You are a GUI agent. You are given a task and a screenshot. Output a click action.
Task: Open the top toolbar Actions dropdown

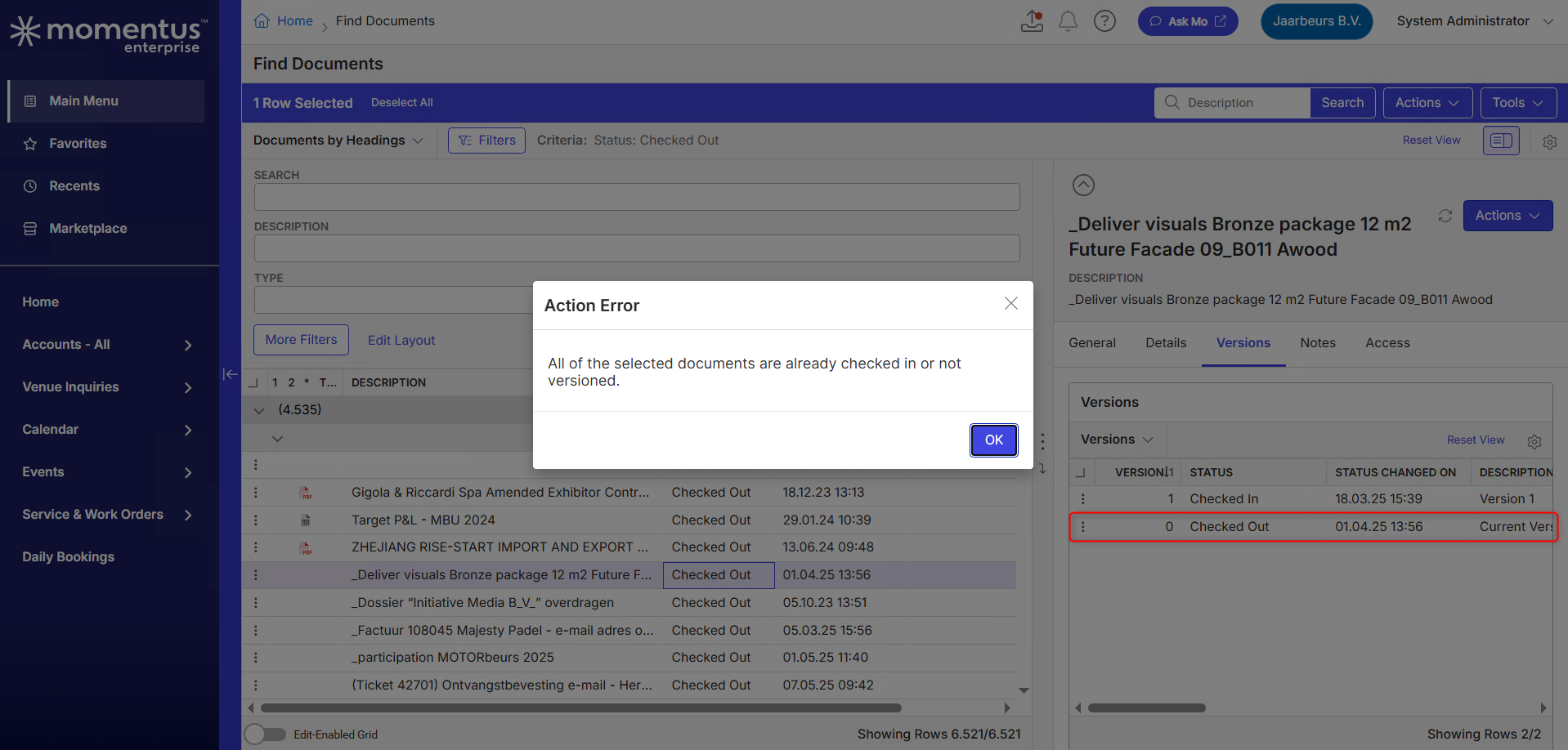point(1427,103)
